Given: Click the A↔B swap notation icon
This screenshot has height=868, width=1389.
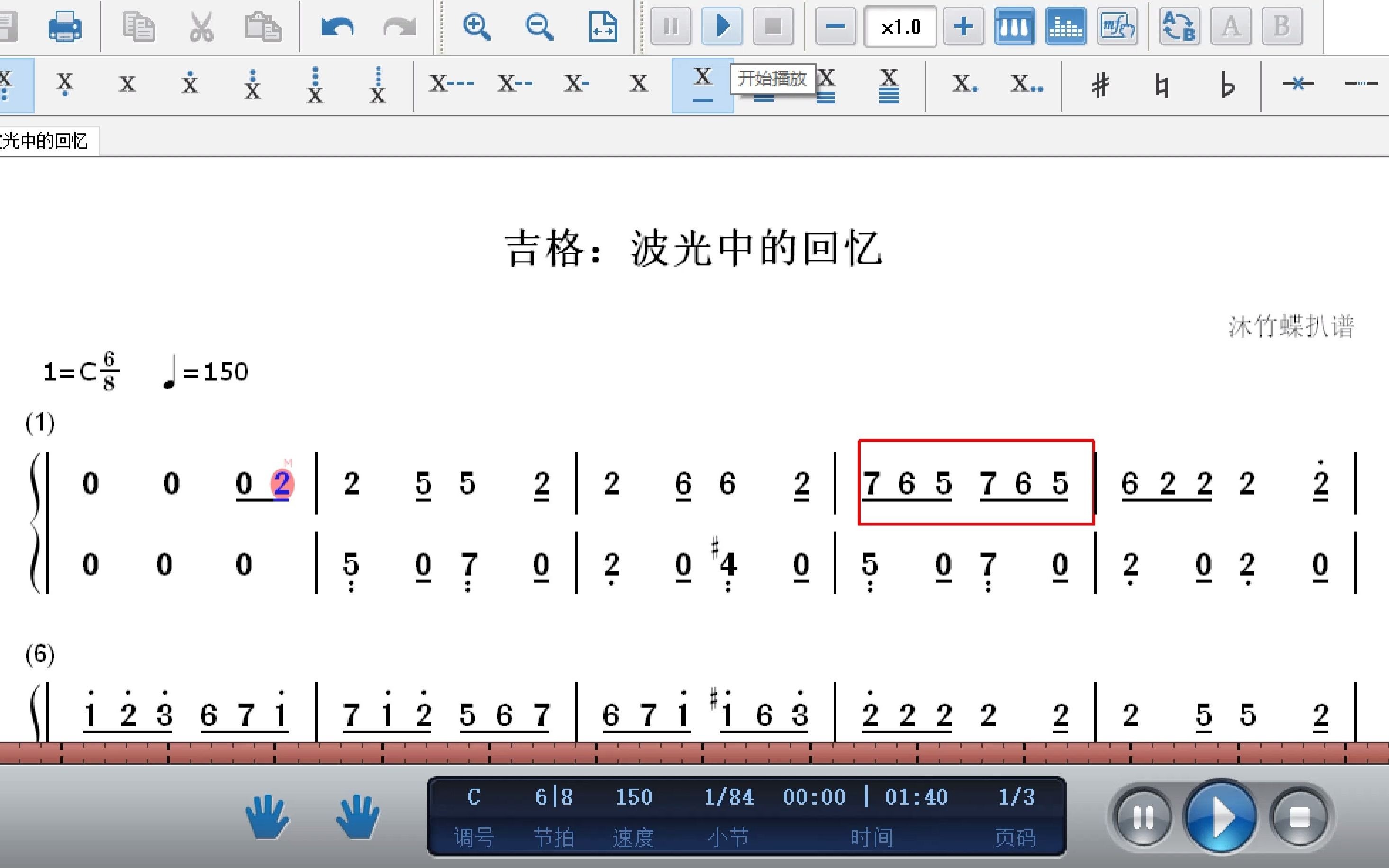Looking at the screenshot, I should 1180,26.
